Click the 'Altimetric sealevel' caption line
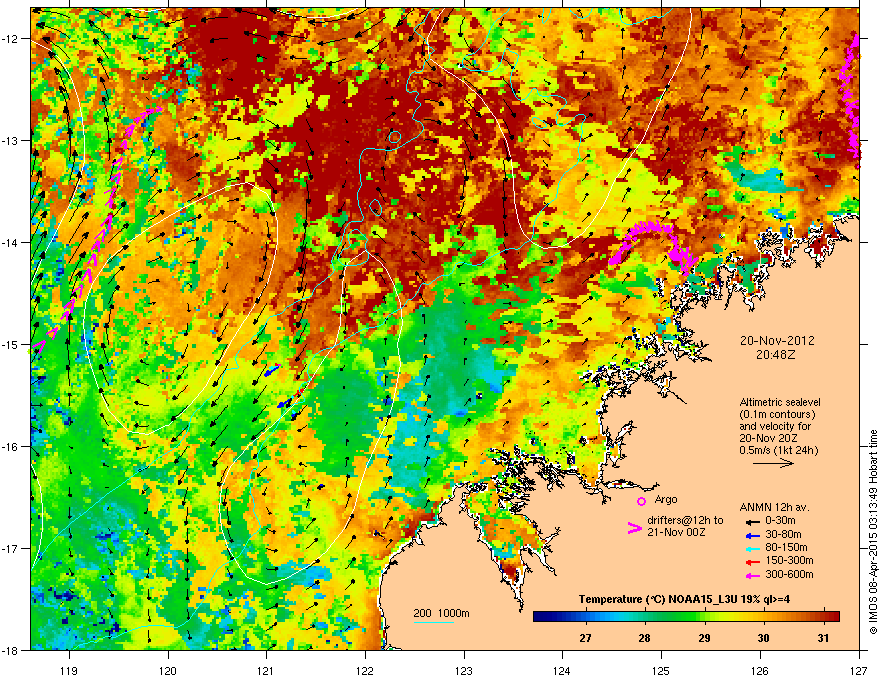880x680 pixels. click(780, 402)
